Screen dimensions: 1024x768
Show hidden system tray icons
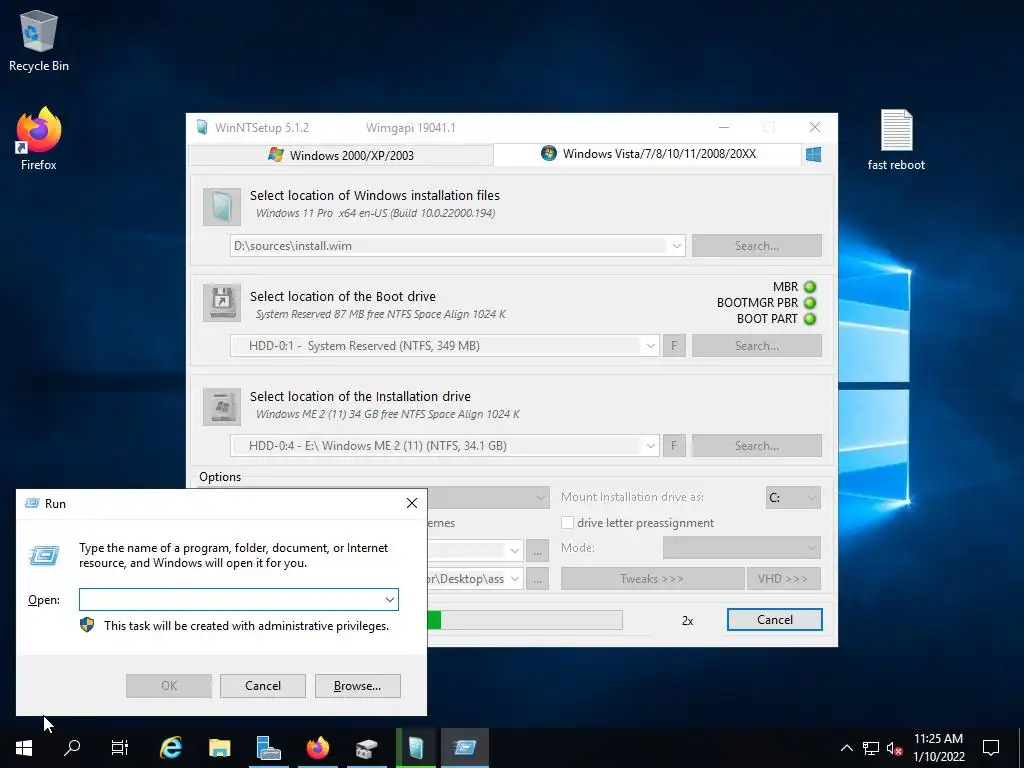tap(846, 748)
